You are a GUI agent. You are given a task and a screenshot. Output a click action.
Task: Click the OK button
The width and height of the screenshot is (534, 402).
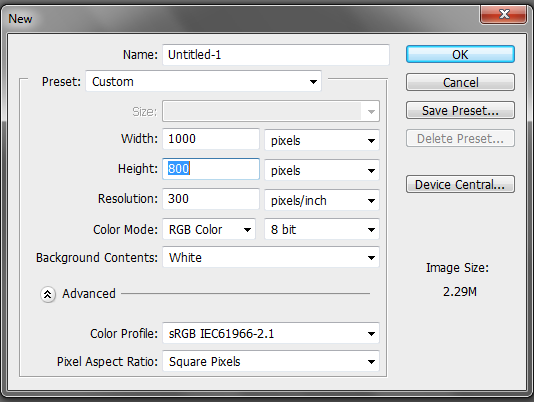click(460, 54)
